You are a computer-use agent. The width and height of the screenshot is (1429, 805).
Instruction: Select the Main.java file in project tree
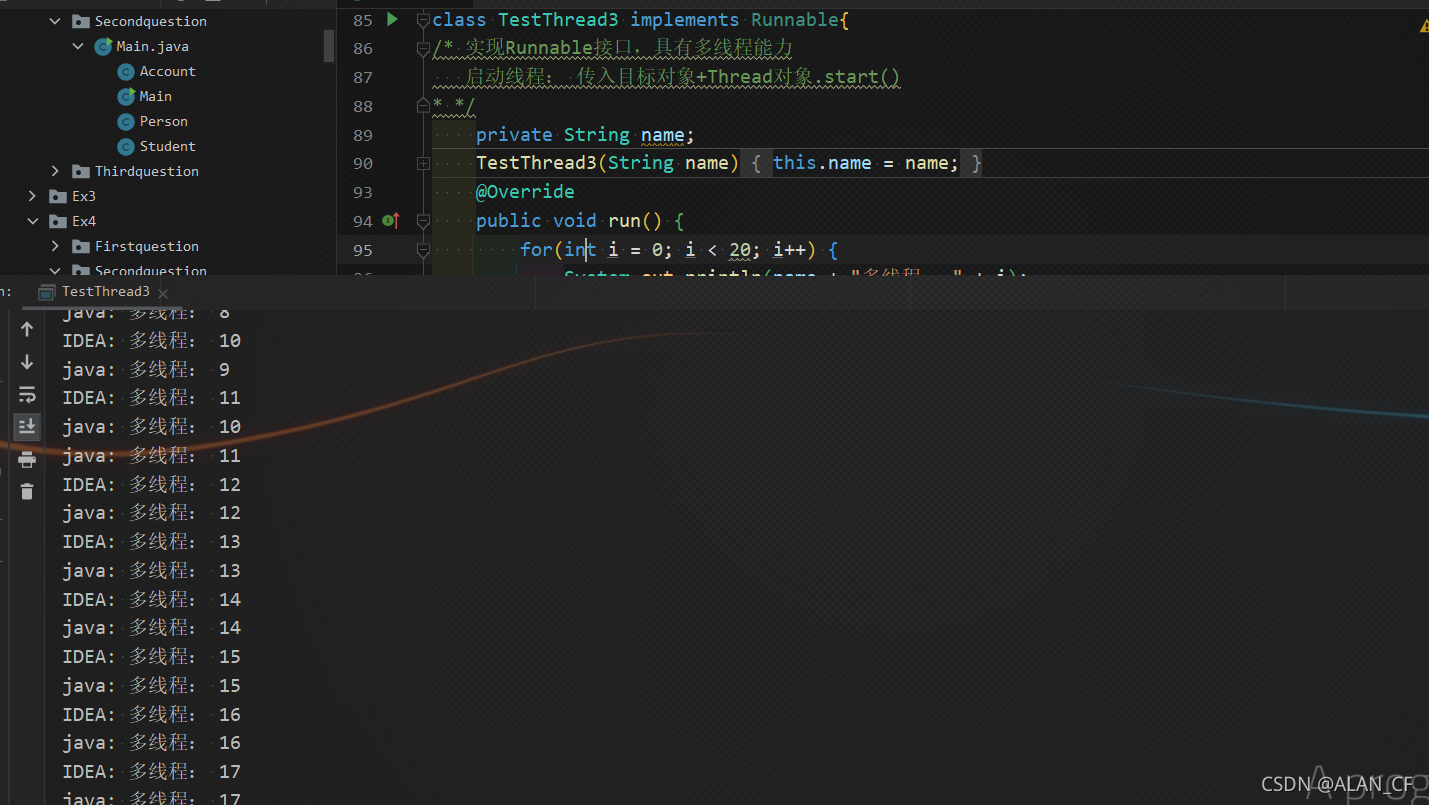(152, 46)
